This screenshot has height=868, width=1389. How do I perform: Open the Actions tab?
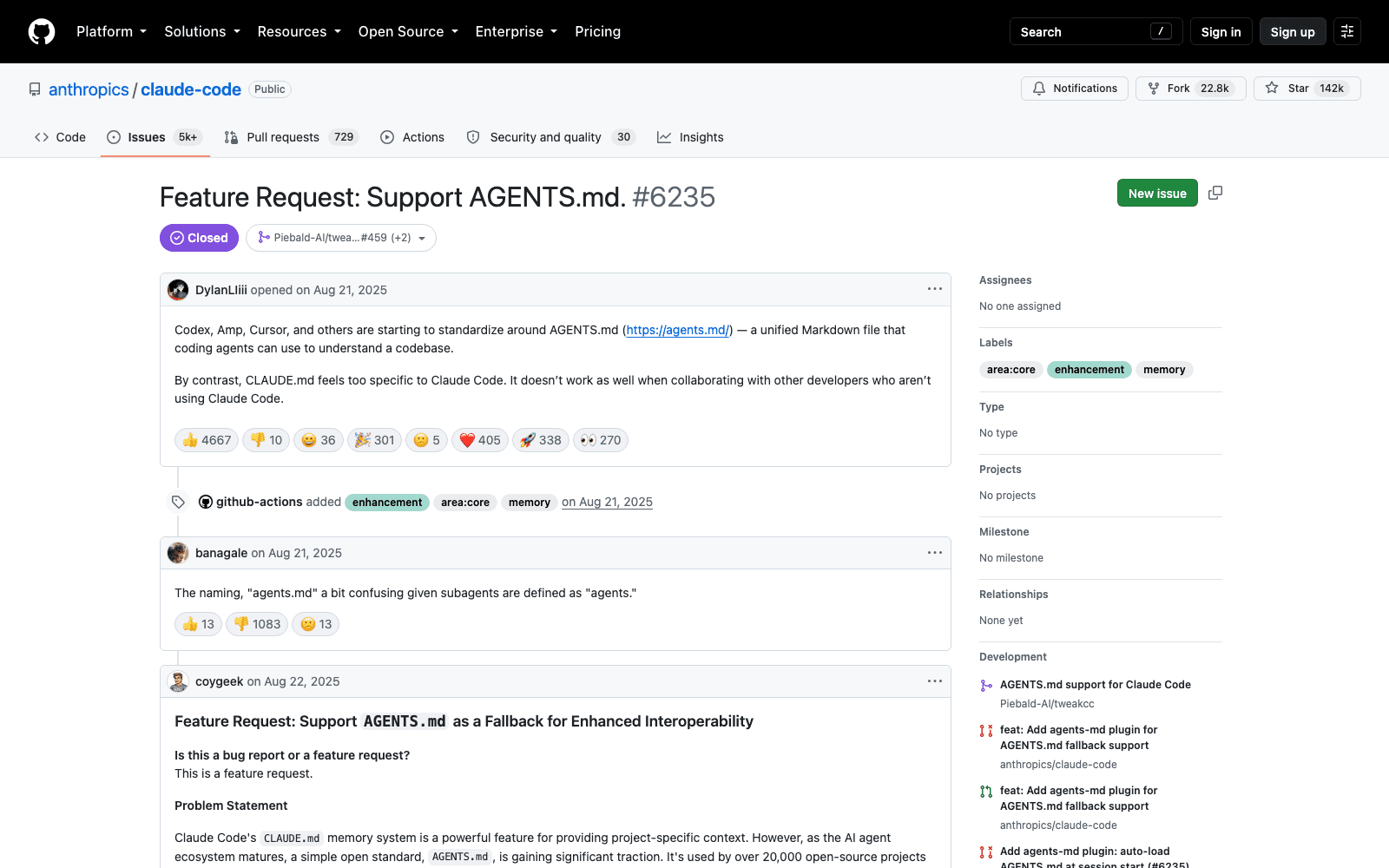[x=412, y=137]
